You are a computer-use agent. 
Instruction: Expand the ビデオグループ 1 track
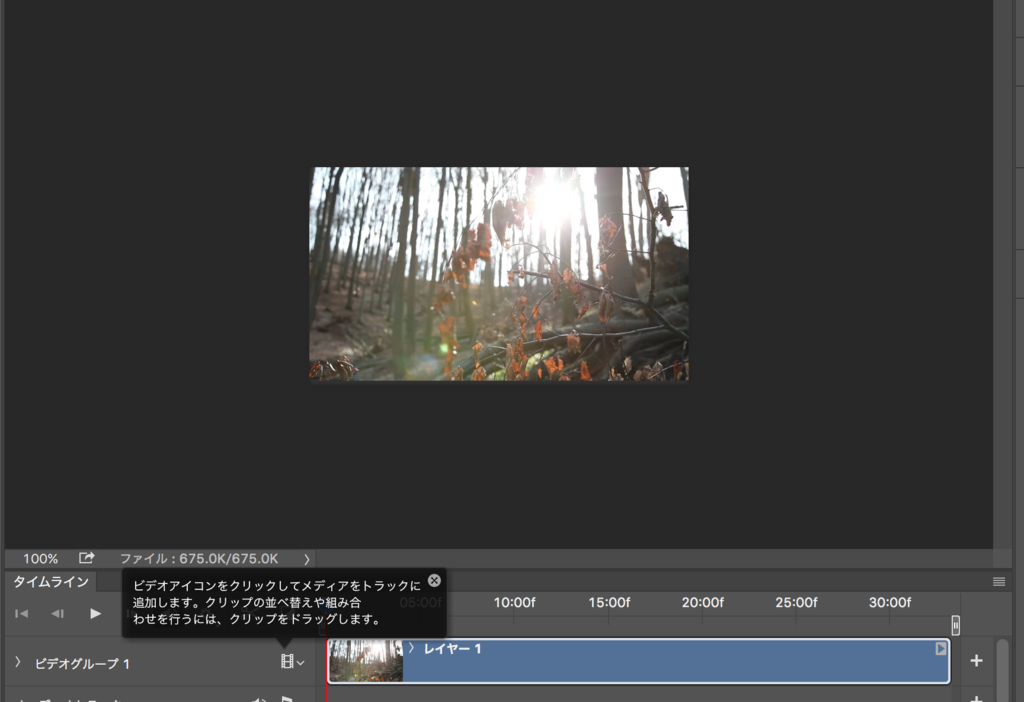pyautogui.click(x=18, y=662)
